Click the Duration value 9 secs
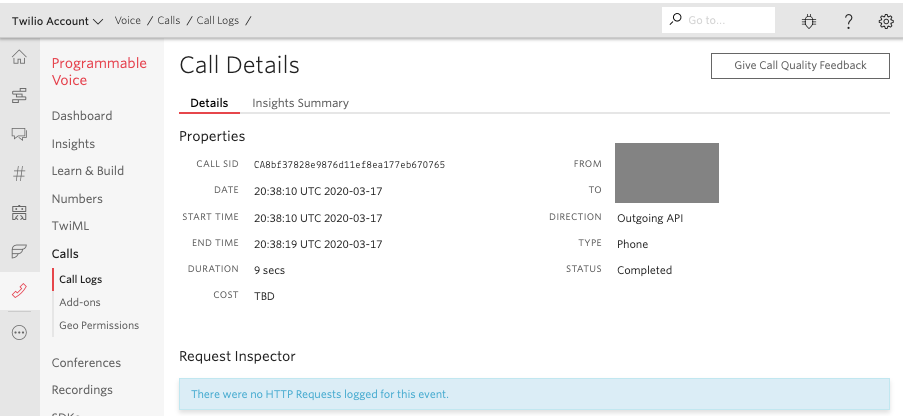Screen dimensions: 903x416 270,270
